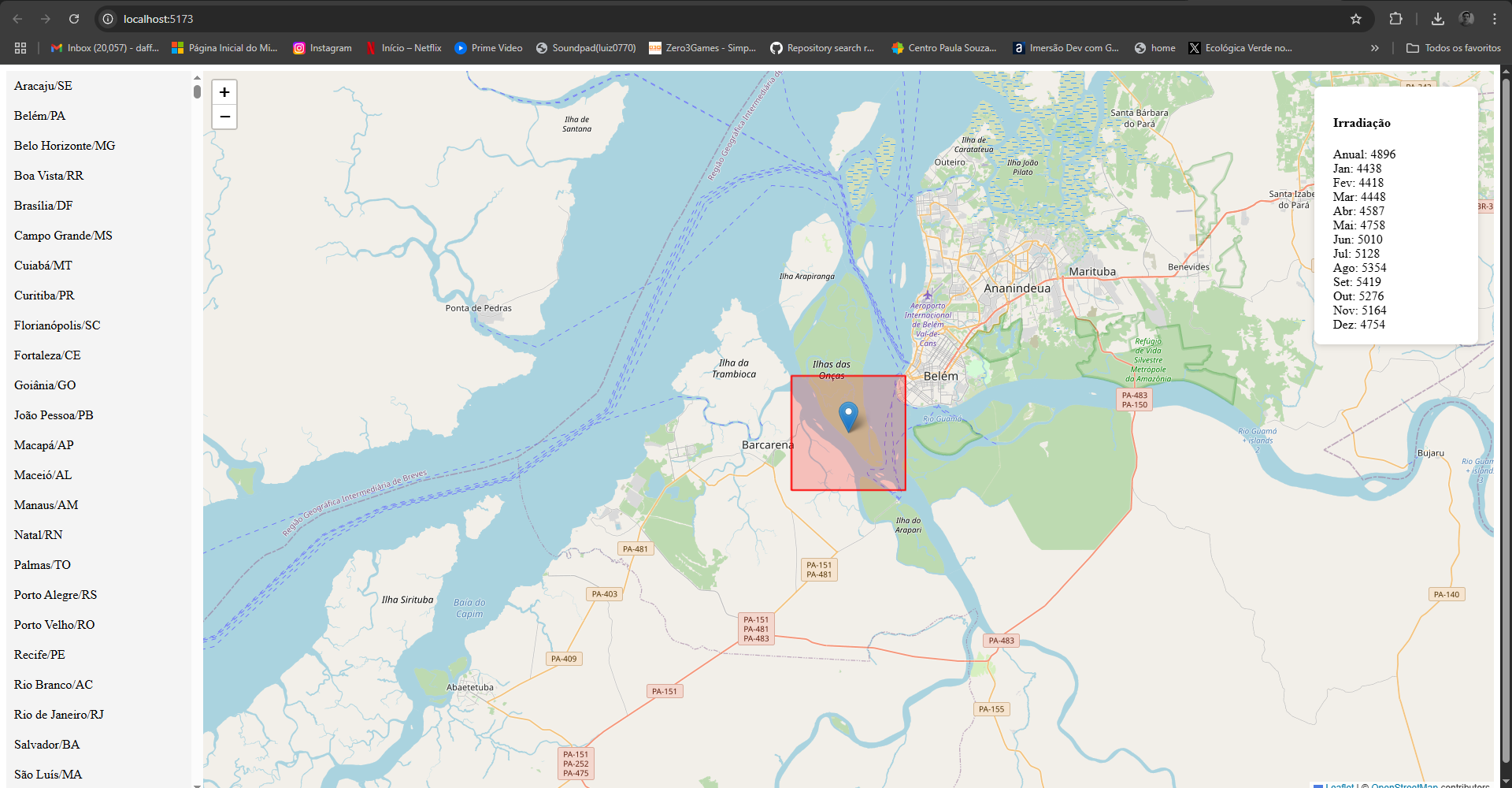Pick Porto Alegre/RS city entry
Image resolution: width=1512 pixels, height=788 pixels.
click(98, 595)
